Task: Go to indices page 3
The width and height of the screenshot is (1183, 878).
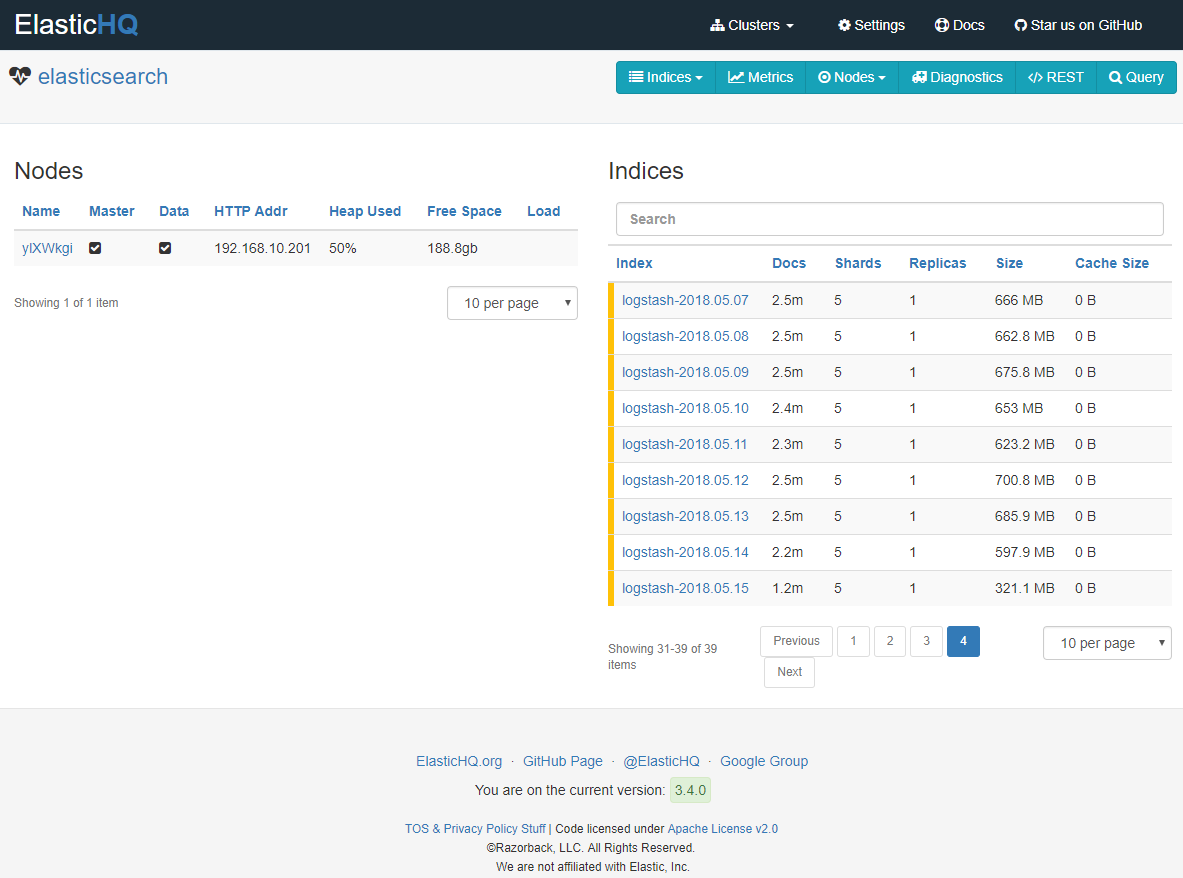Action: pos(926,641)
